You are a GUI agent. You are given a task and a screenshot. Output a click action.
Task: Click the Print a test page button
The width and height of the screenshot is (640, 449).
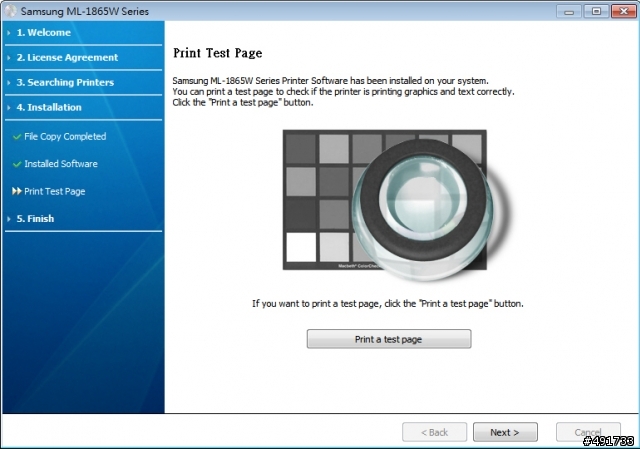tap(389, 339)
